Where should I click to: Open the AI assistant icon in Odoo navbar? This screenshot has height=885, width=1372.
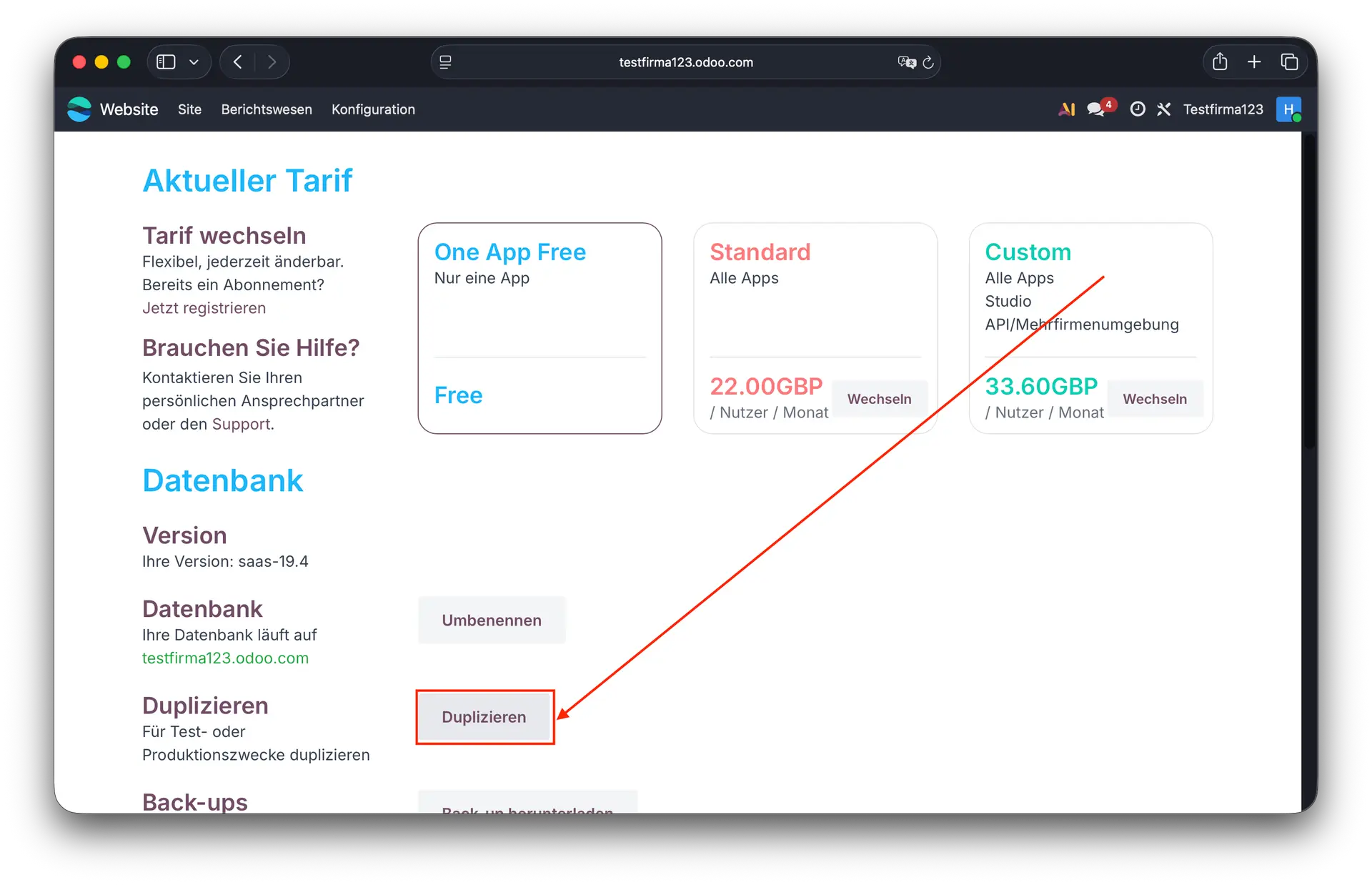[1067, 109]
